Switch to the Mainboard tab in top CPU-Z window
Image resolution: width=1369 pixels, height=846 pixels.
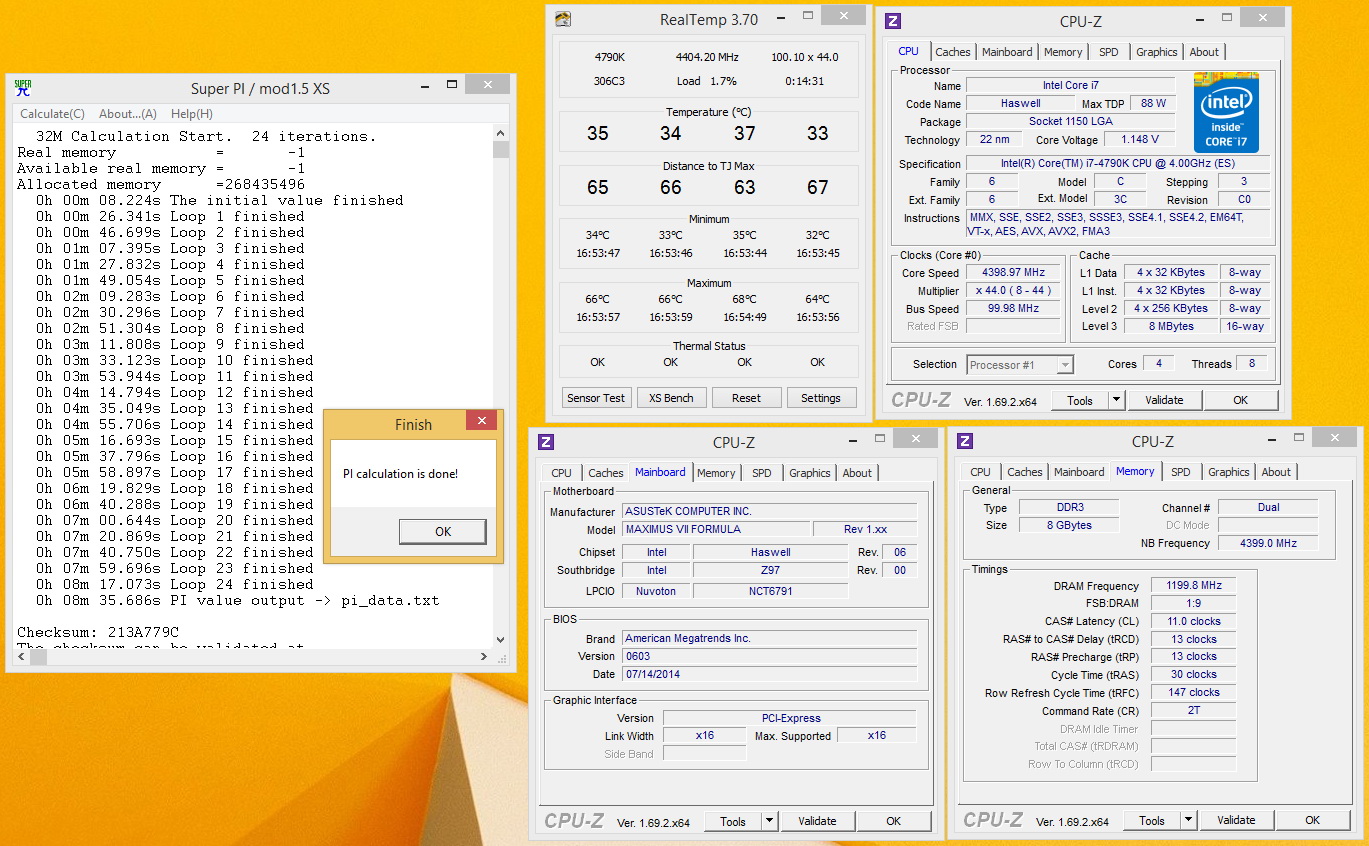tap(1007, 52)
